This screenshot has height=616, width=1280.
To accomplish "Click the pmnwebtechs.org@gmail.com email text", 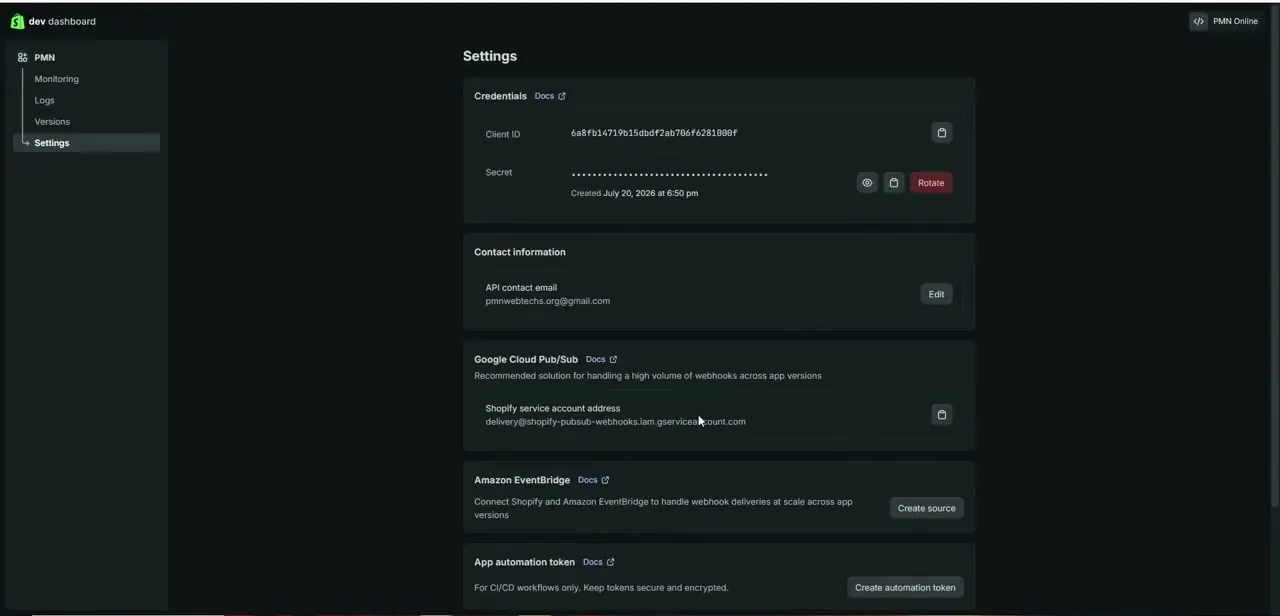I will [547, 301].
